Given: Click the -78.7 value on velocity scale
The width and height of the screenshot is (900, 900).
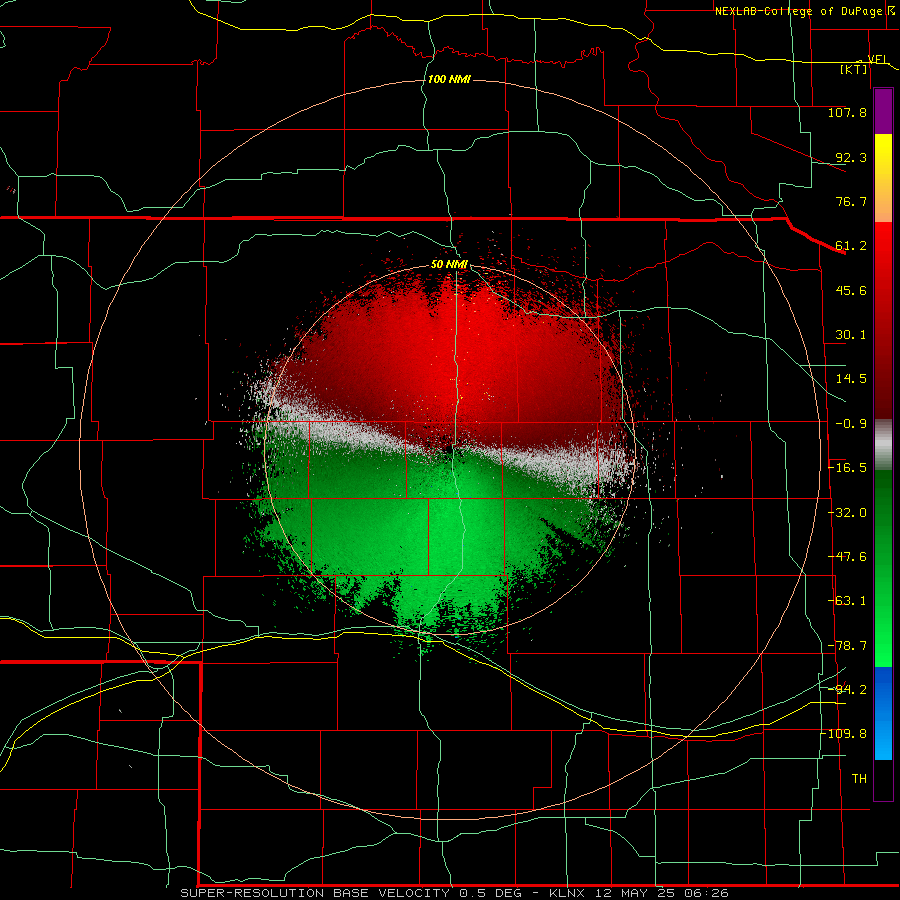Looking at the screenshot, I should pos(847,646).
